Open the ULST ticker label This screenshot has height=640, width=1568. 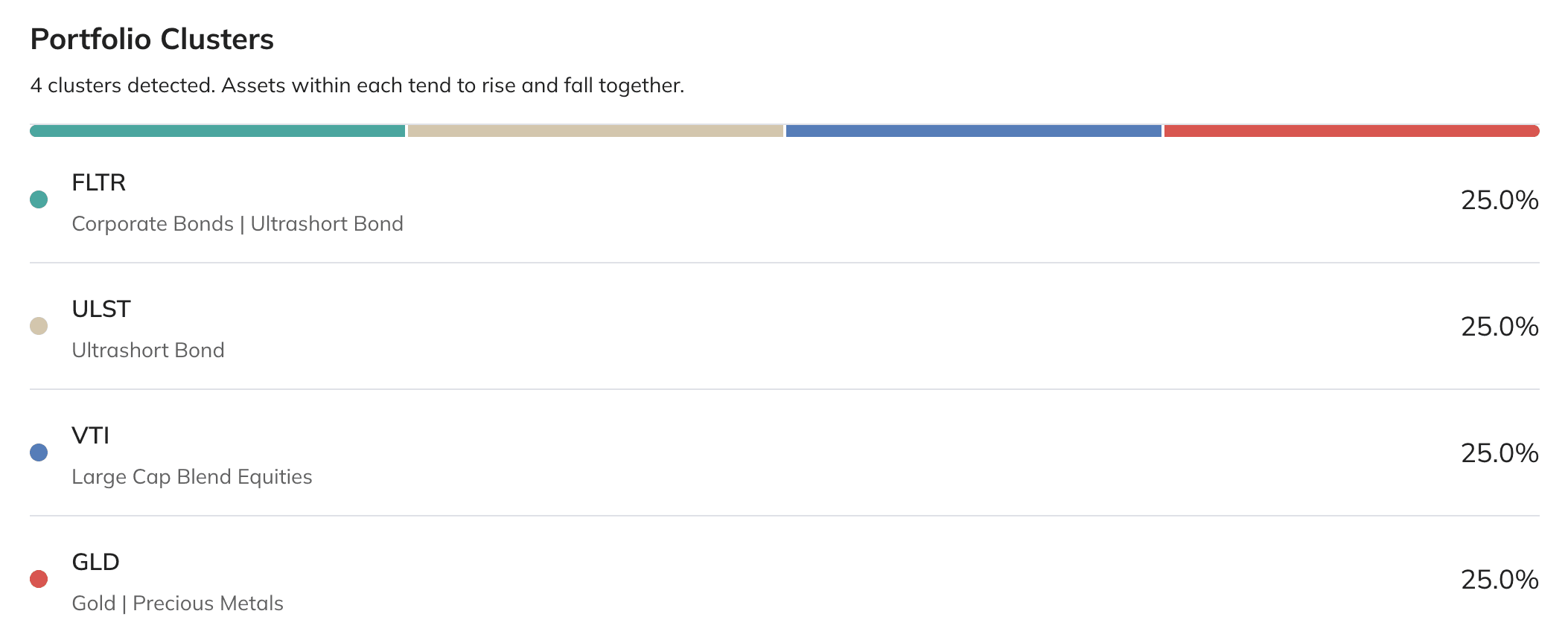click(x=101, y=309)
